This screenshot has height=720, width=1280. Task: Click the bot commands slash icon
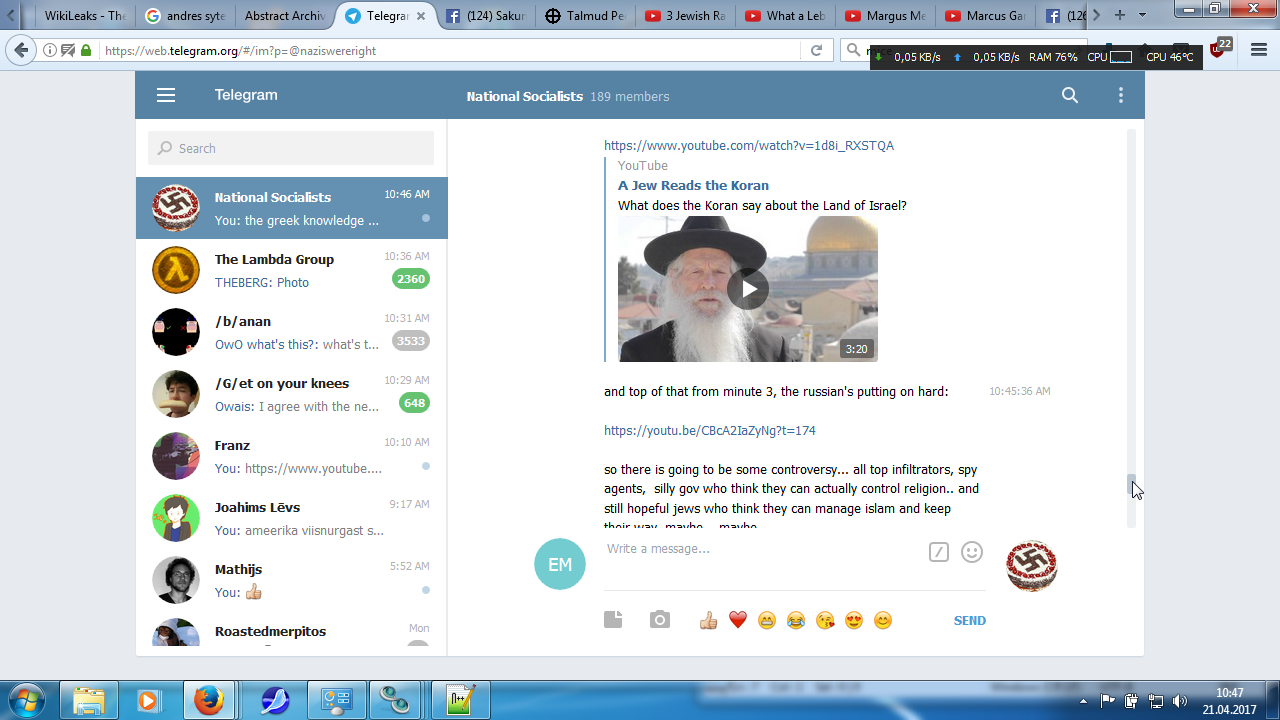tap(938, 552)
